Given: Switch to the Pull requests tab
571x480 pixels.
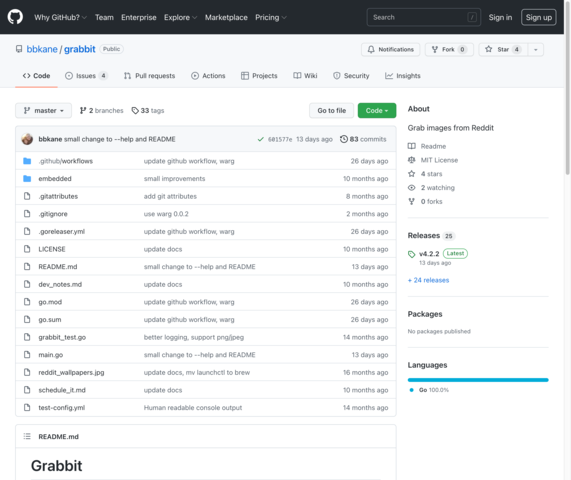Looking at the screenshot, I should coord(149,76).
